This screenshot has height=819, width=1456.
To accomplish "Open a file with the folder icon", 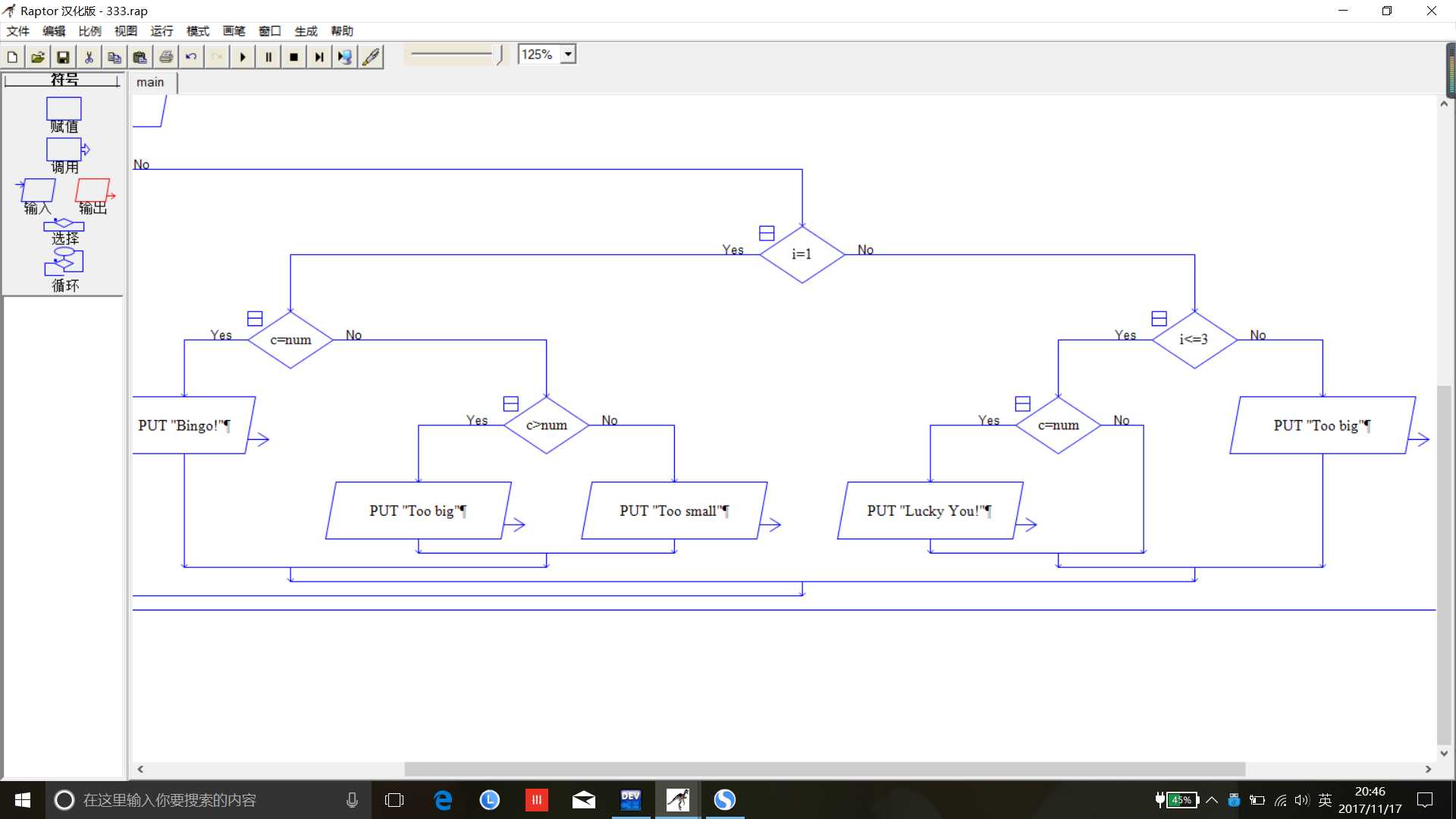I will [38, 57].
